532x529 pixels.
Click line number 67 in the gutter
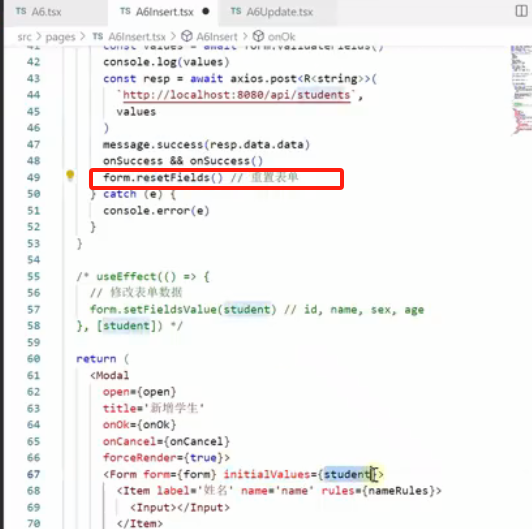coord(33,474)
